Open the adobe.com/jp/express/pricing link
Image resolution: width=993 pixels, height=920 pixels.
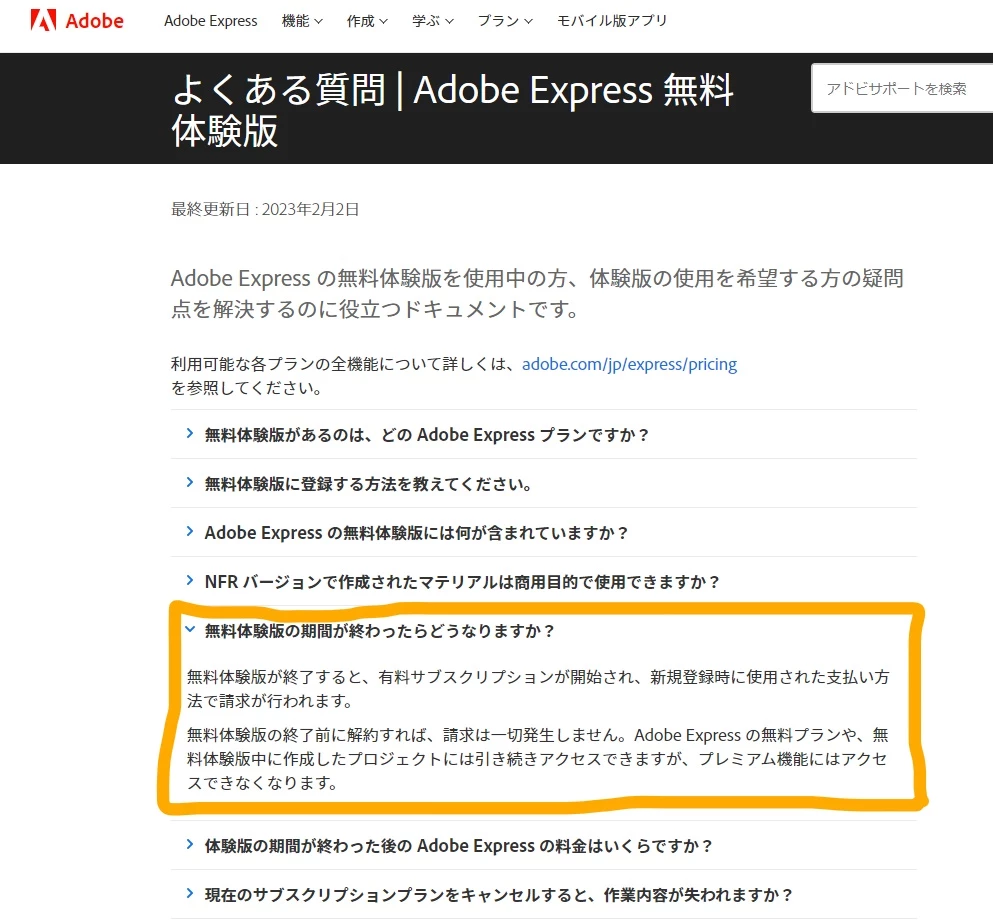pyautogui.click(x=629, y=364)
